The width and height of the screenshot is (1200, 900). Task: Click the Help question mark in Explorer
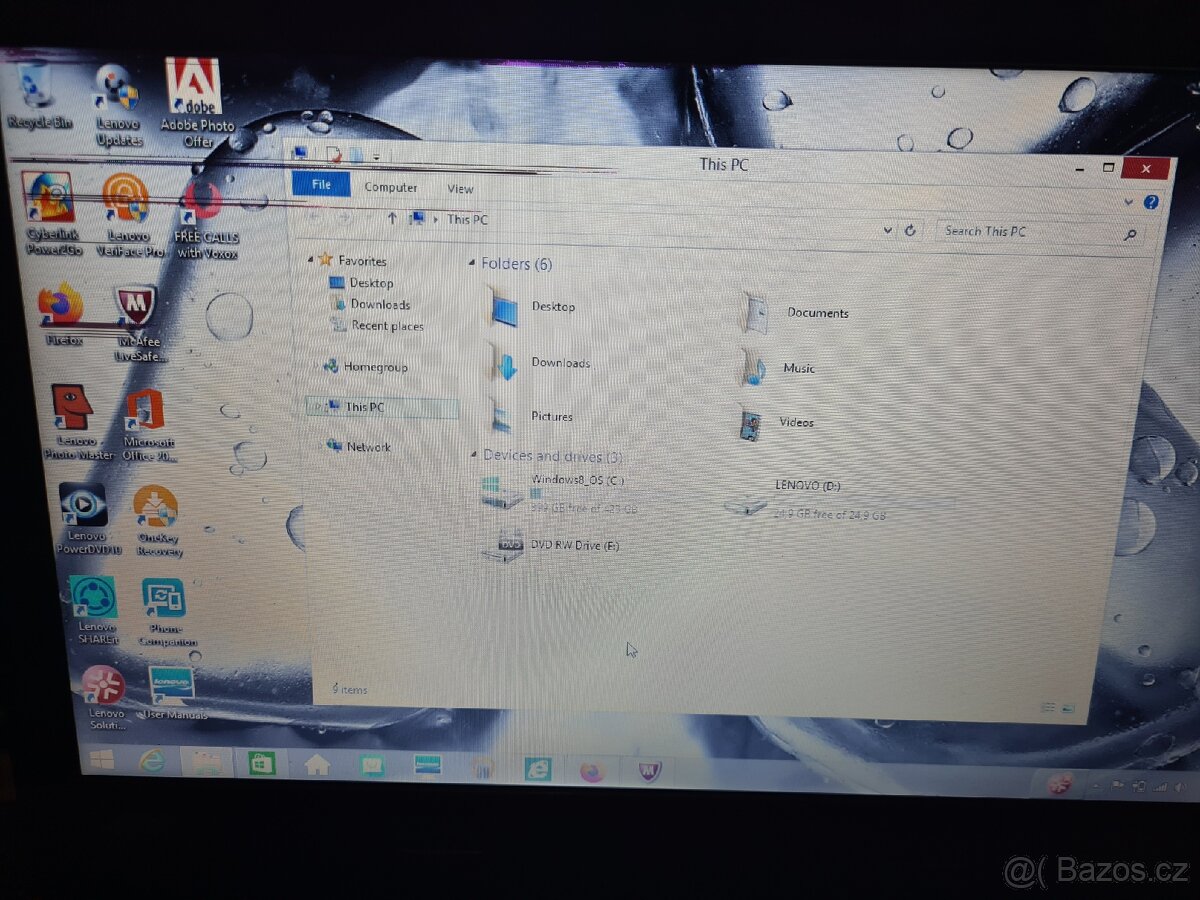pyautogui.click(x=1151, y=202)
